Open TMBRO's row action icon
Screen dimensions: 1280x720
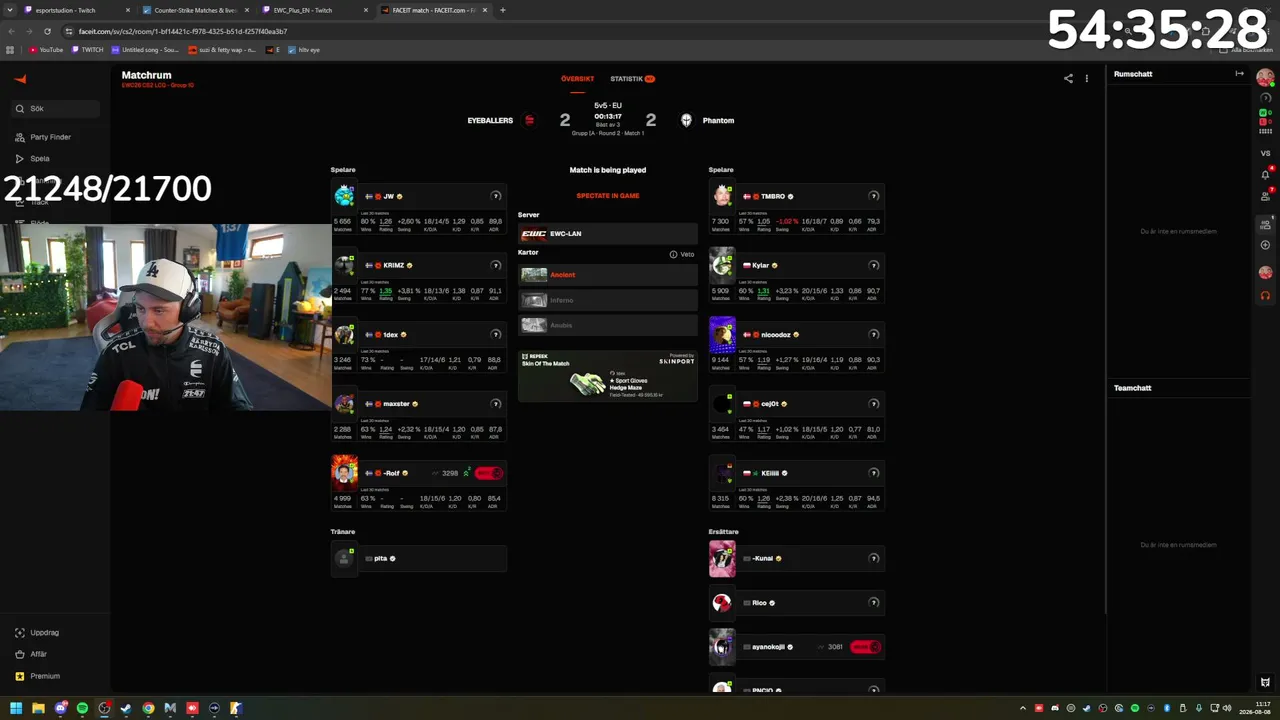[873, 196]
